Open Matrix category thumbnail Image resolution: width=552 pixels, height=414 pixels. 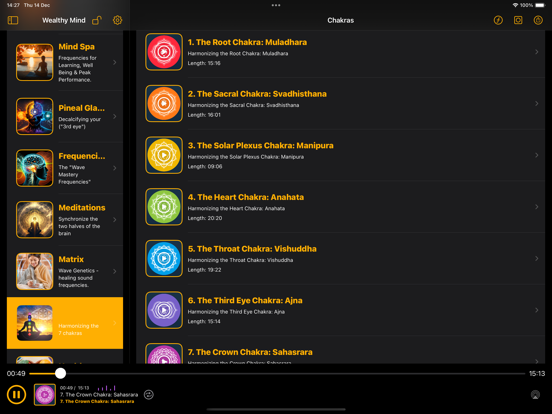(34, 271)
